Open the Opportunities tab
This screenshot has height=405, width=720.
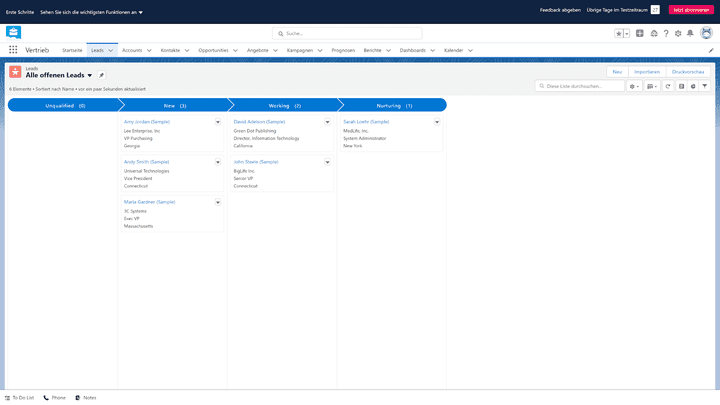click(x=214, y=51)
